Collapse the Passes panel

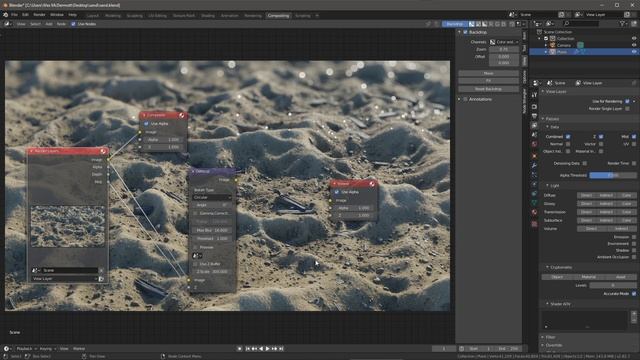pos(542,119)
